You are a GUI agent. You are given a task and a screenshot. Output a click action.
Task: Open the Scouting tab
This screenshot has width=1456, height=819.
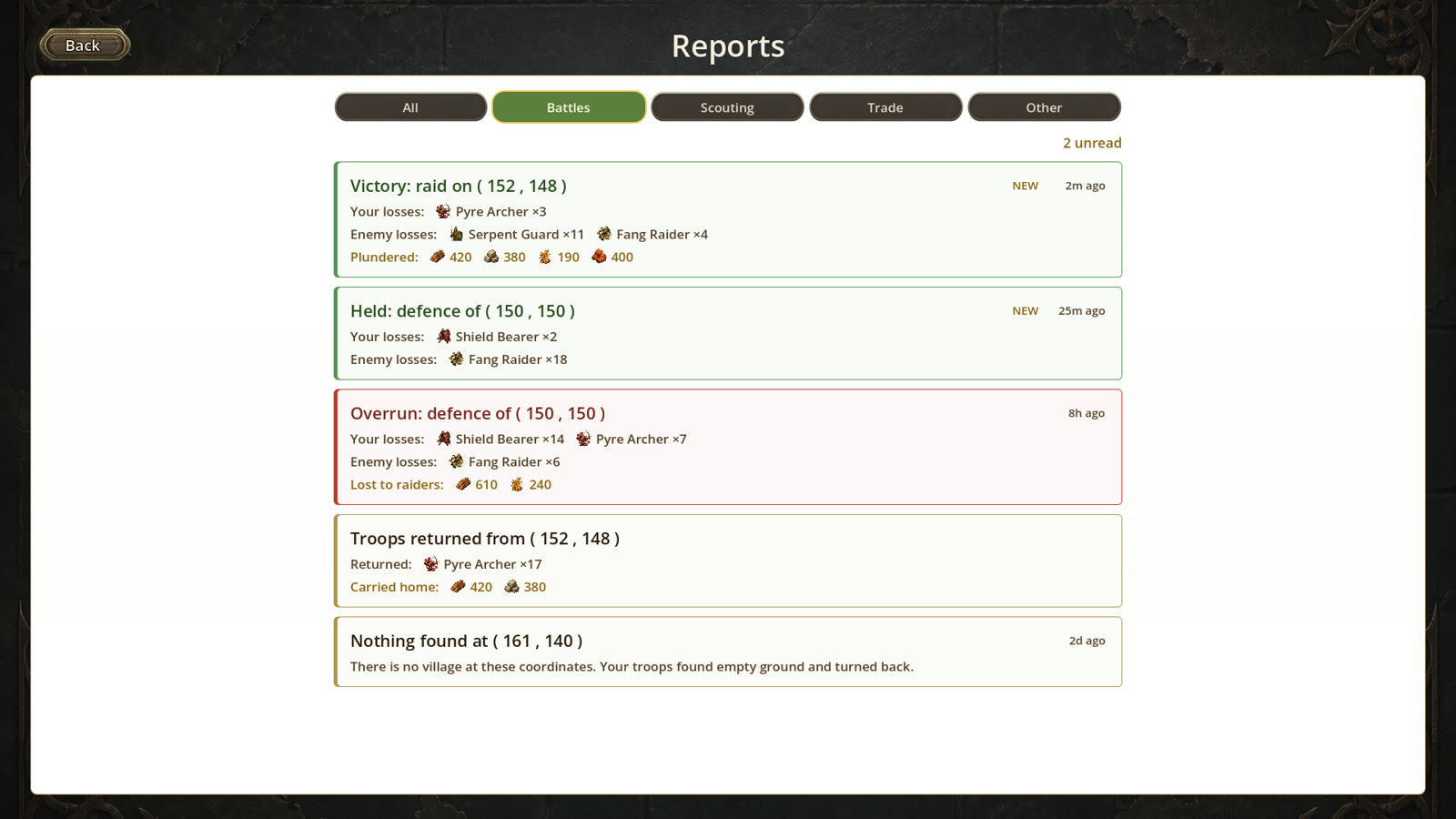tap(727, 107)
